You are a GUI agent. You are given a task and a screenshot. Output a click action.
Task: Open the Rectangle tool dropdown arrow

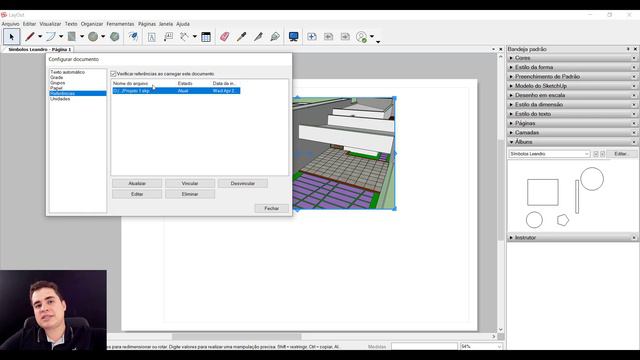(x=82, y=37)
